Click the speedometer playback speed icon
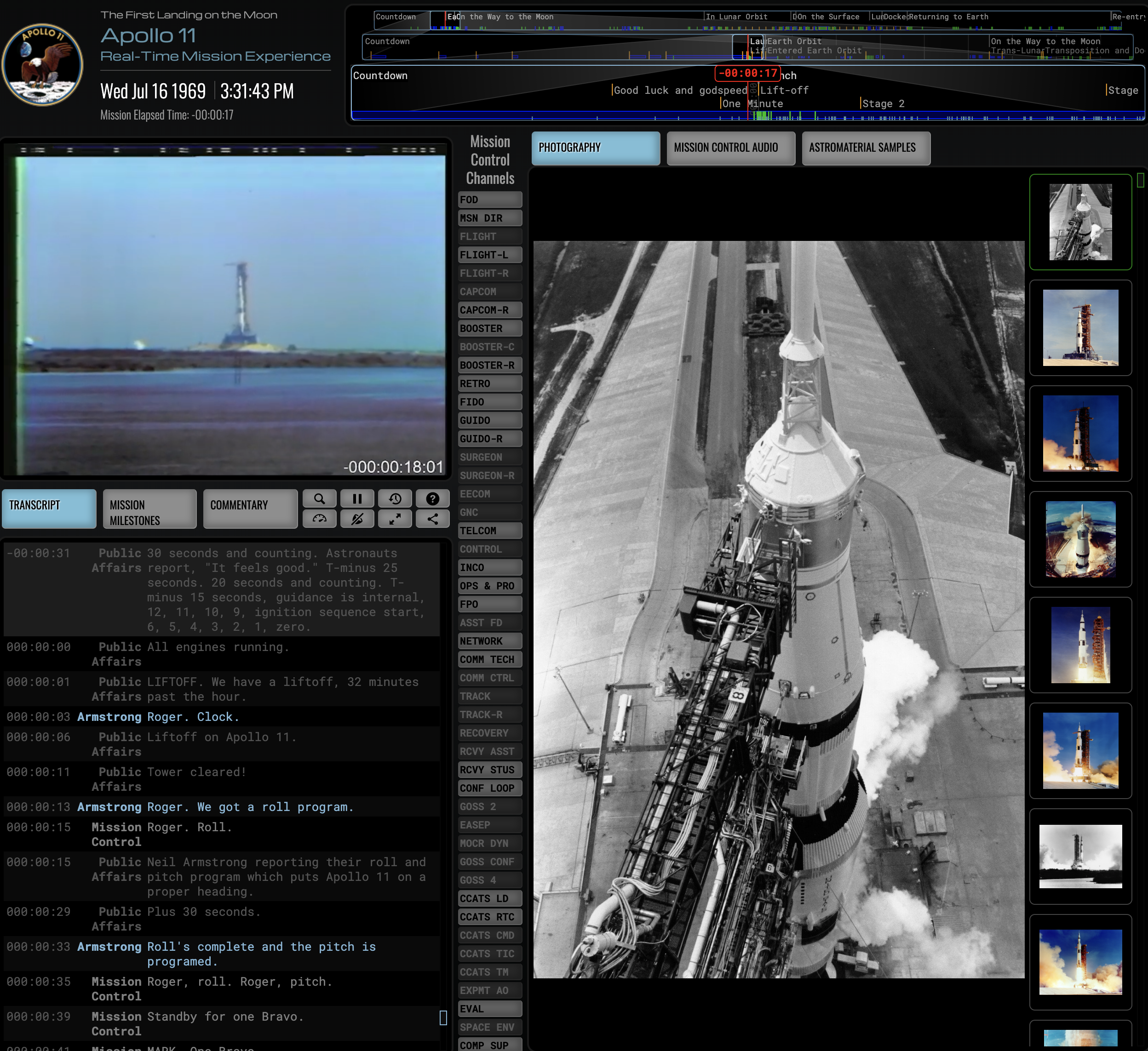The height and width of the screenshot is (1051, 1148). click(320, 519)
